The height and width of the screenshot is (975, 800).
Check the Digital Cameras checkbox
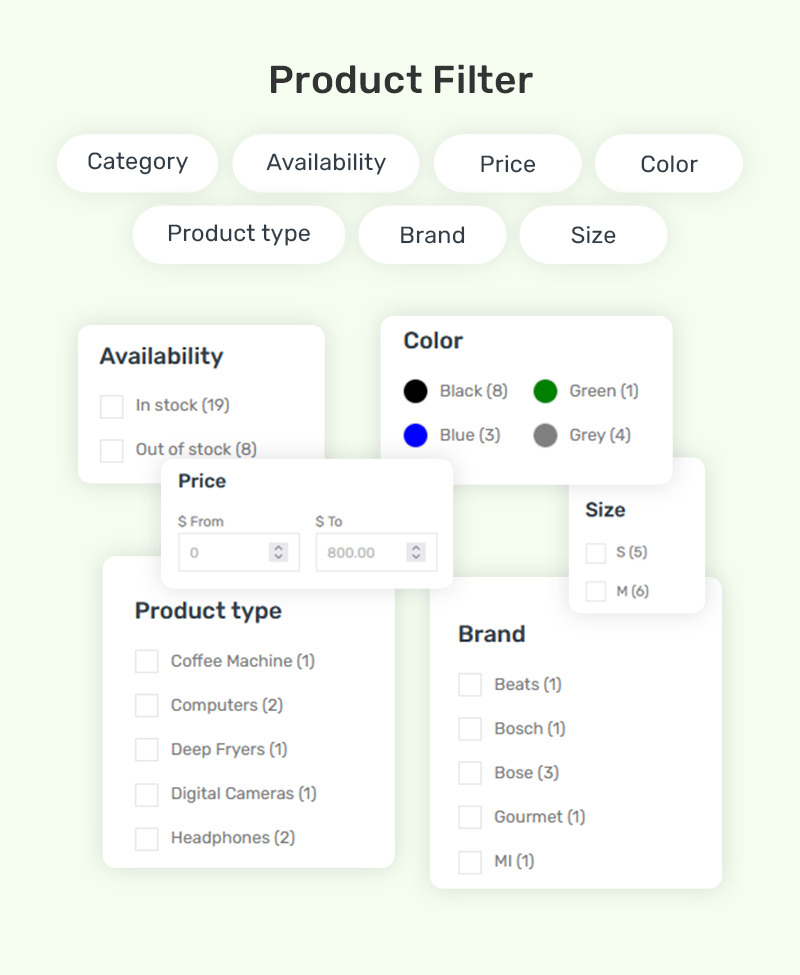(x=147, y=795)
